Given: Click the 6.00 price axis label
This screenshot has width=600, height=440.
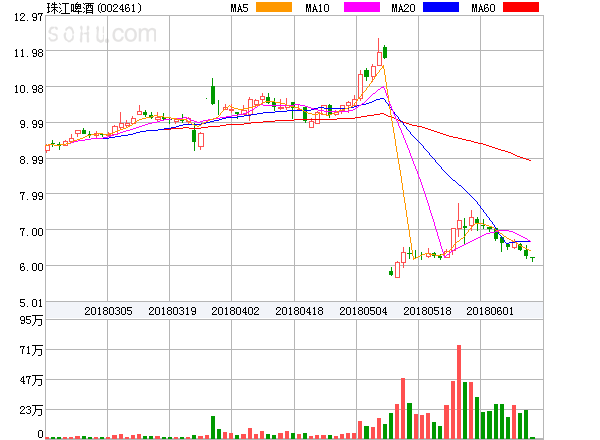Looking at the screenshot, I should click(31, 267).
